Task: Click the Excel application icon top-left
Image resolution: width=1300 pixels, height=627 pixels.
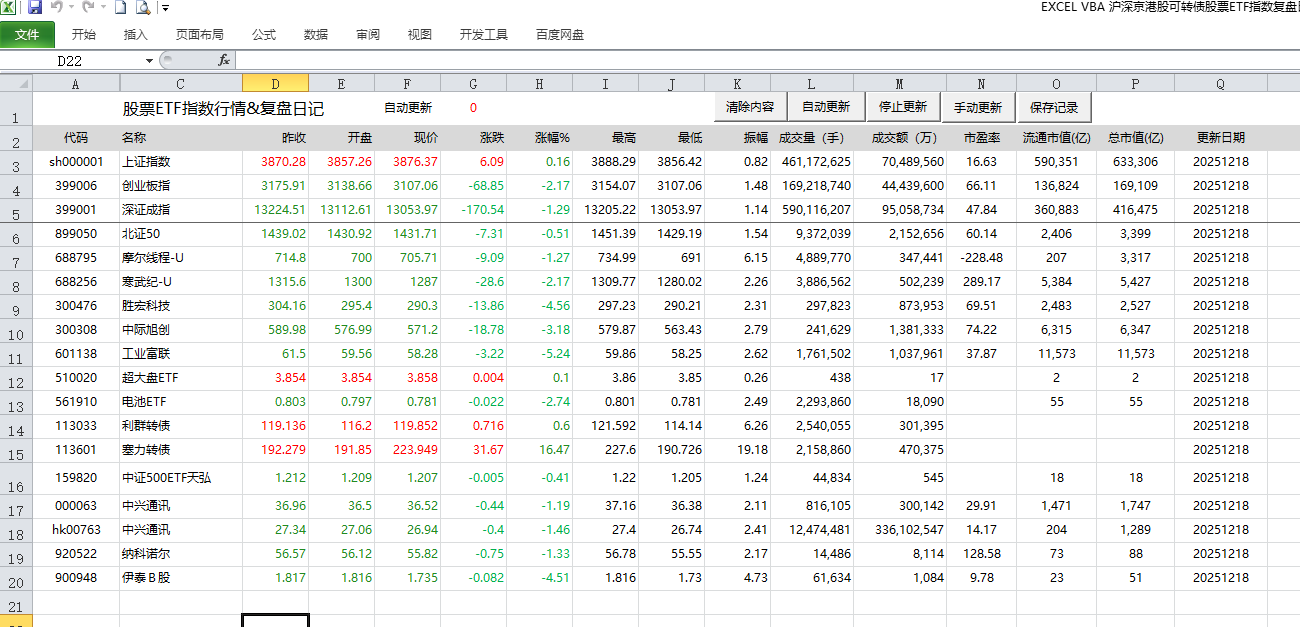Action: click(8, 8)
